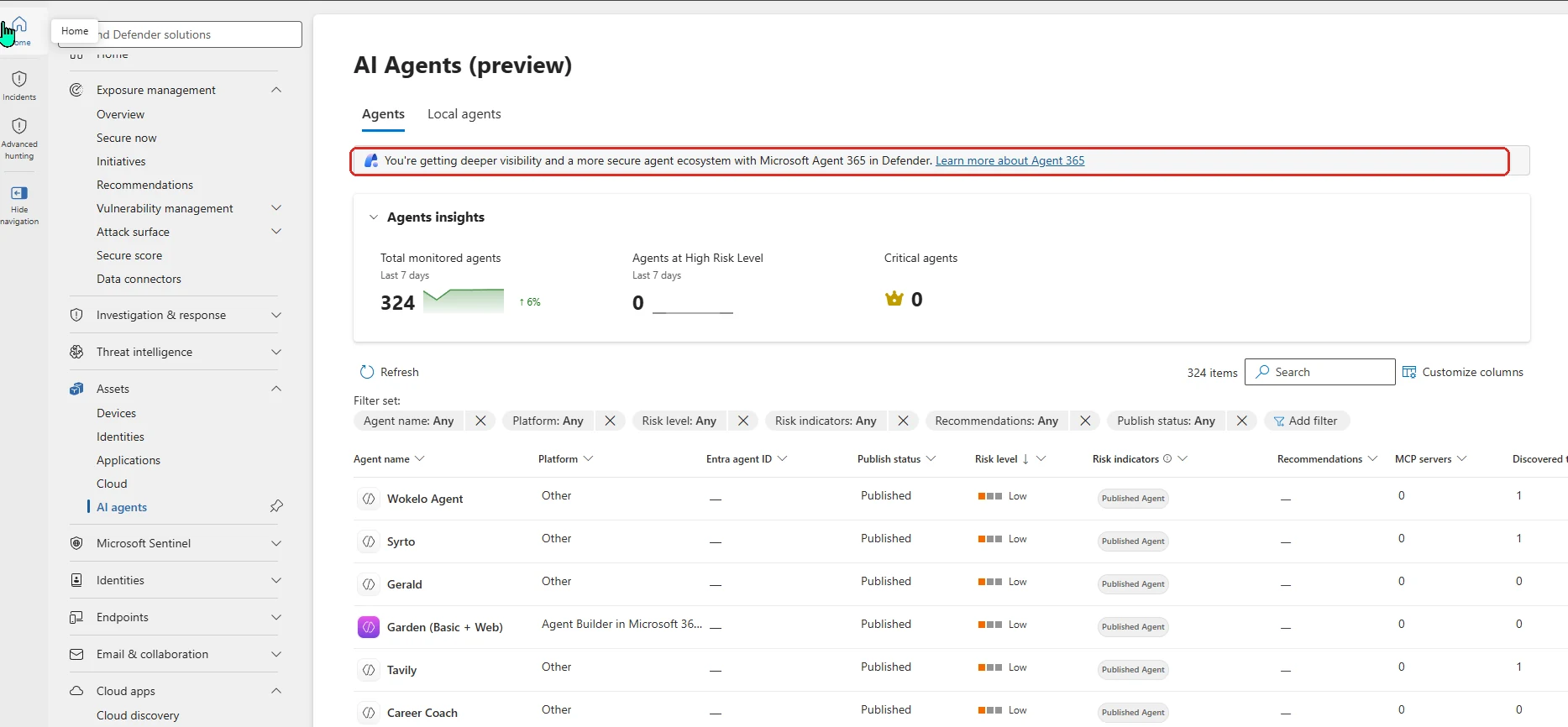This screenshot has height=727, width=1568.
Task: Open the Career Coach agent row
Action: click(422, 713)
